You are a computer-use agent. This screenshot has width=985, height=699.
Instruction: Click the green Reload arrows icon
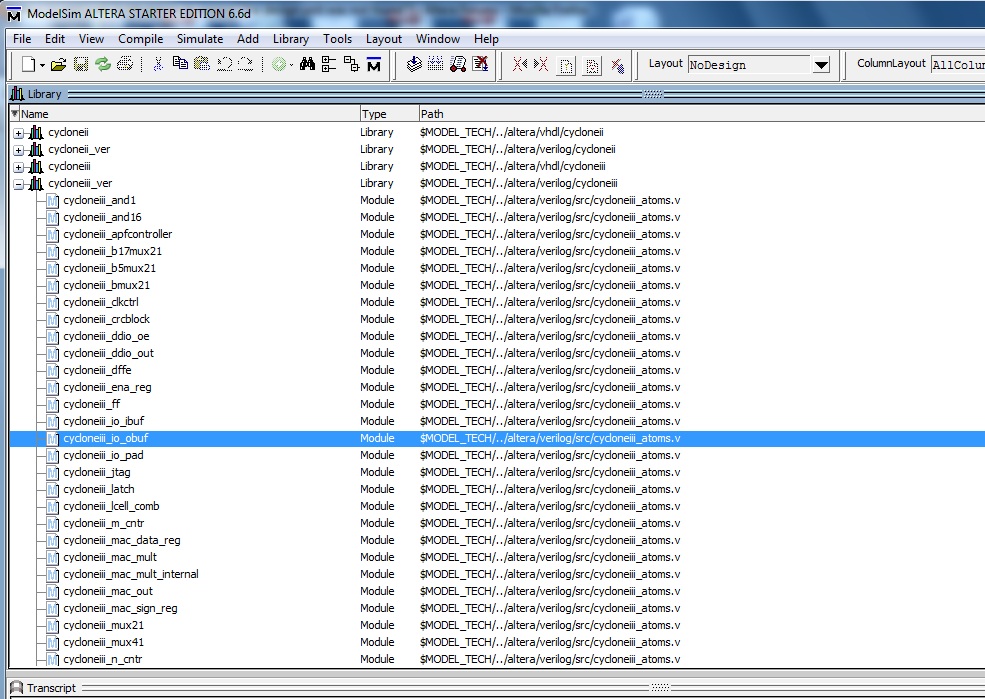coord(102,64)
